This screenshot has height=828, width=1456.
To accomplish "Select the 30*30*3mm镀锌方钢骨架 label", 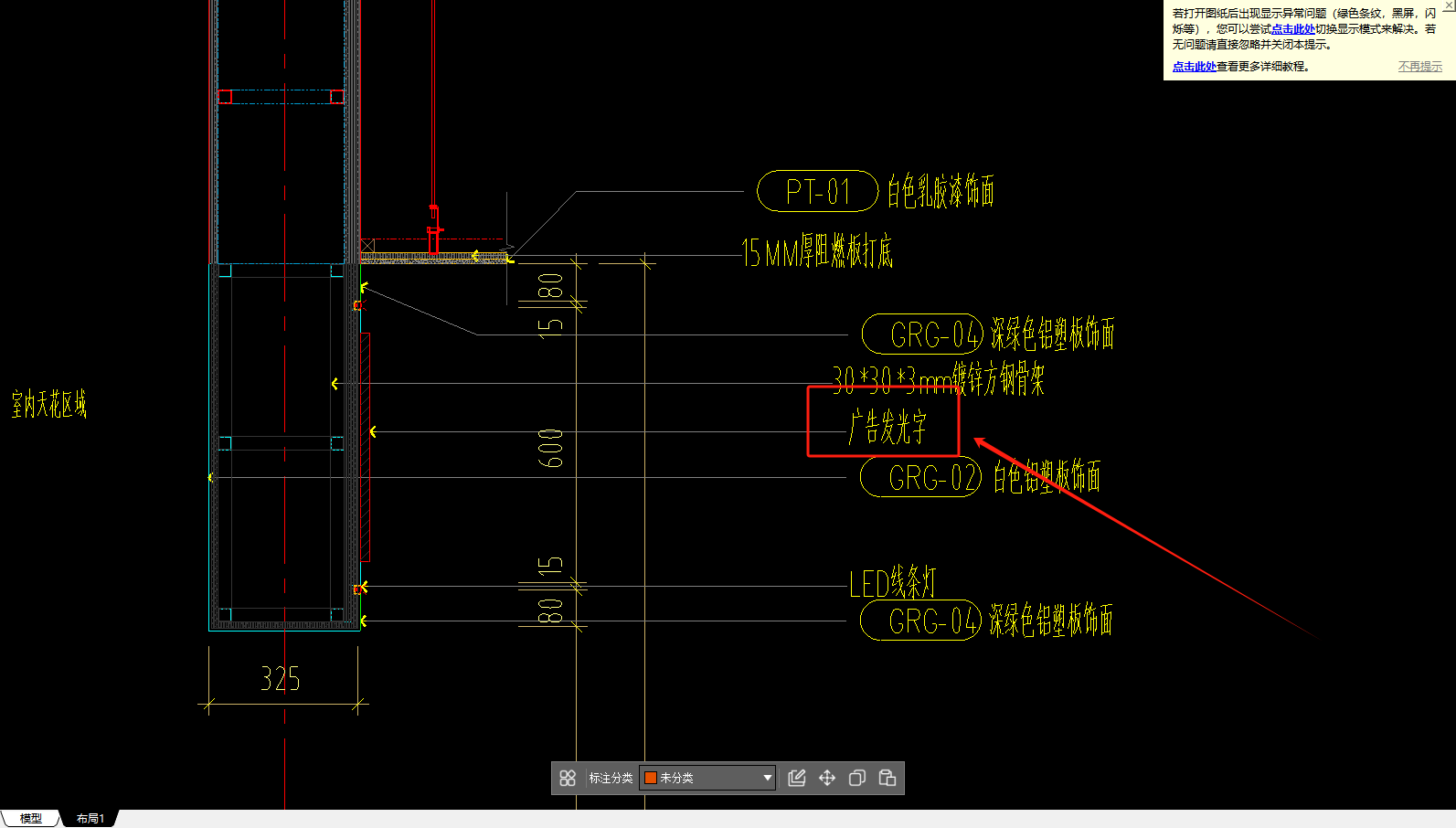I will pos(938,378).
